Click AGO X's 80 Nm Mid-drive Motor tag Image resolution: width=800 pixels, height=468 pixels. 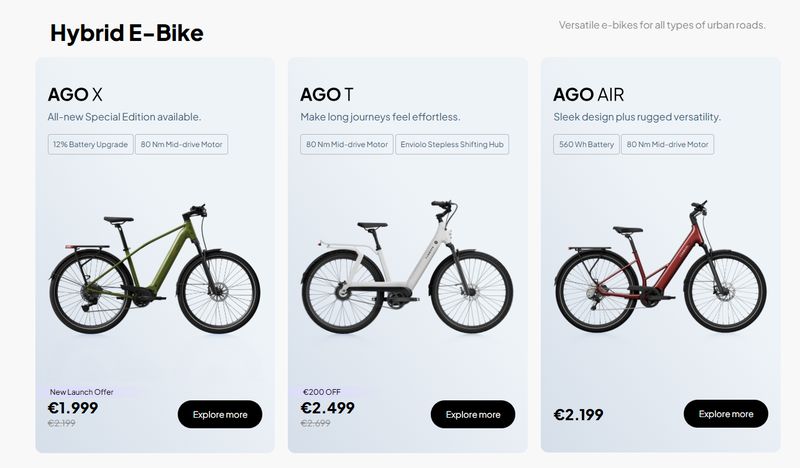(182, 145)
